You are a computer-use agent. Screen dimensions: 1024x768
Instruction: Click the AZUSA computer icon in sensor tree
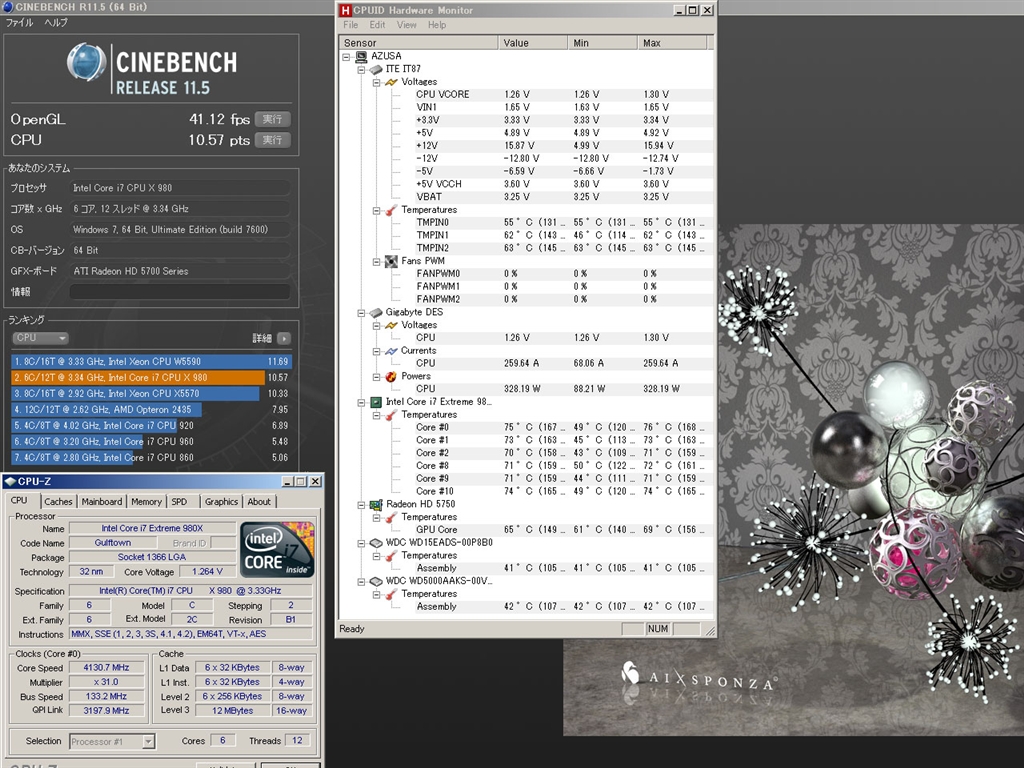pos(361,56)
